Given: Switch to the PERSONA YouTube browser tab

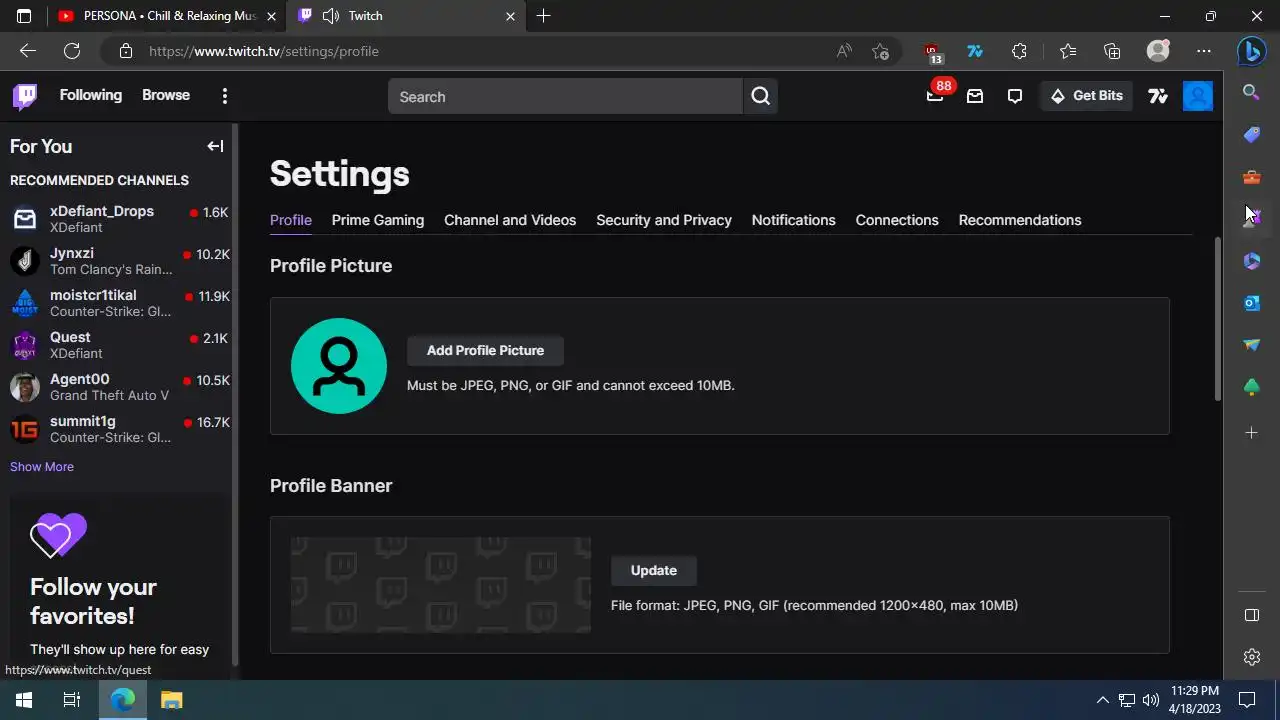Looking at the screenshot, I should tap(166, 16).
